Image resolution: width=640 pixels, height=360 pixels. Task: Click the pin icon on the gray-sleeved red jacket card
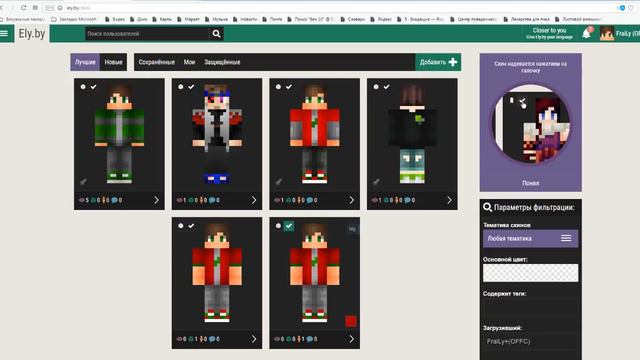(x=278, y=182)
